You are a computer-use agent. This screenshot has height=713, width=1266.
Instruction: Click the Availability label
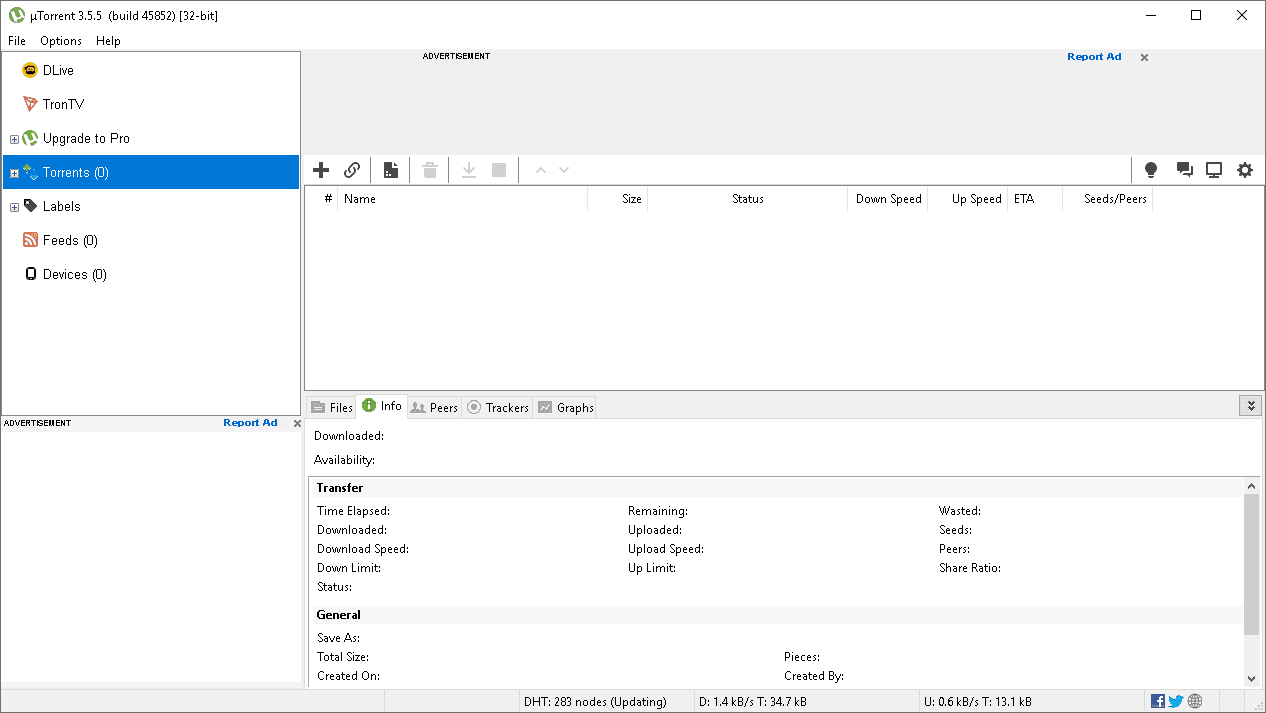tap(345, 460)
